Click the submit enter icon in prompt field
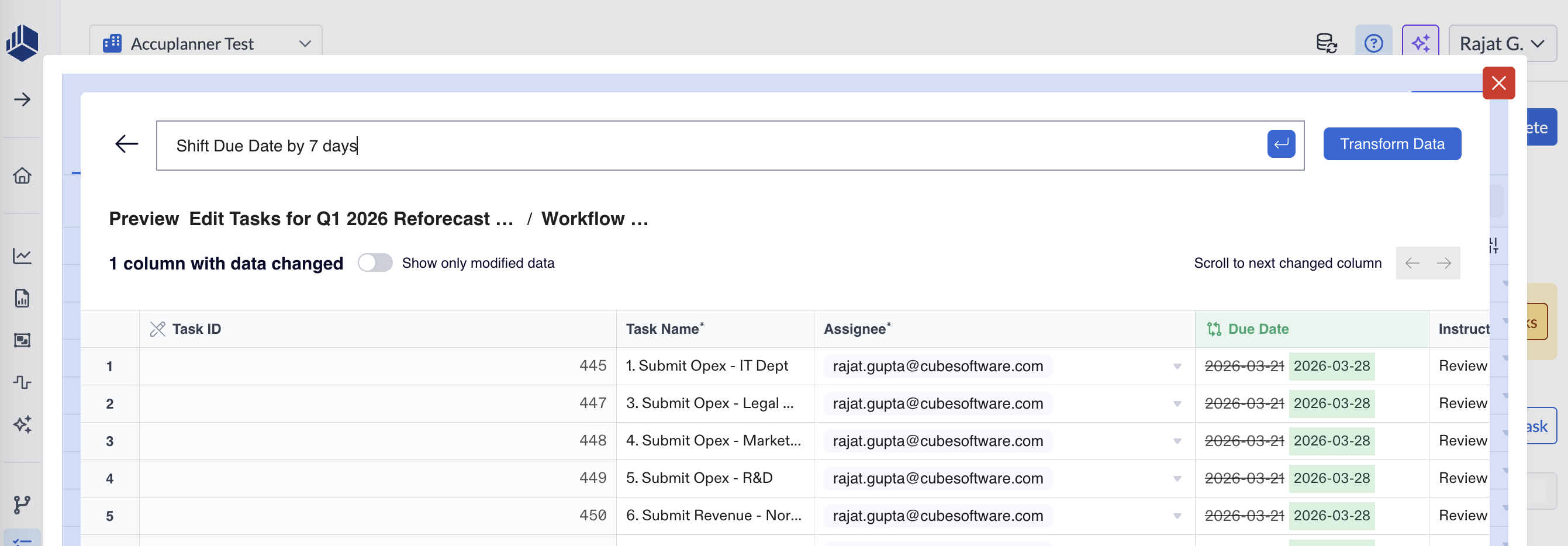Screen dimensions: 1568x546 1281,144
